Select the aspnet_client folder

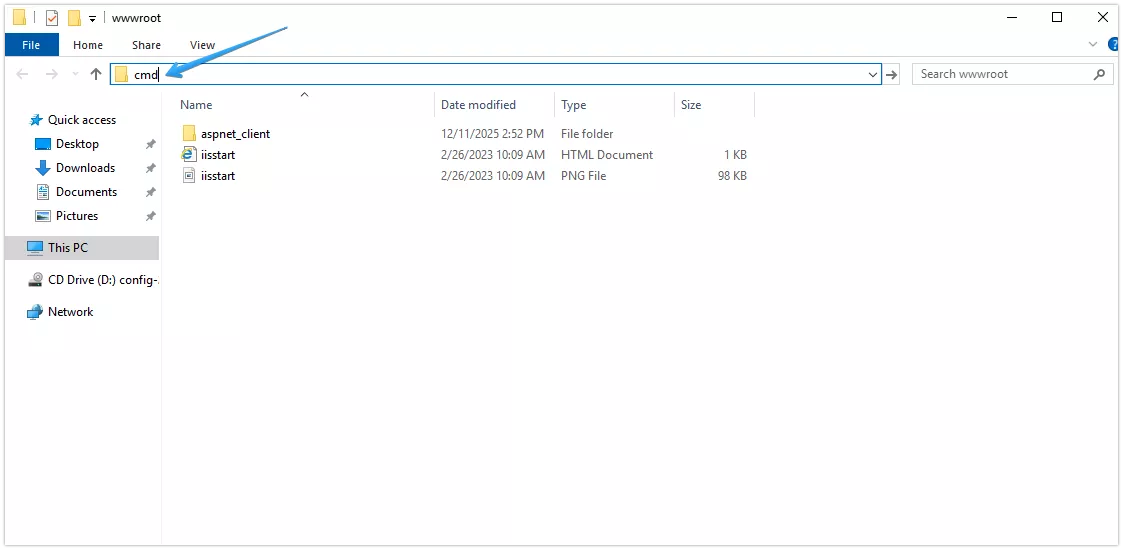236,134
